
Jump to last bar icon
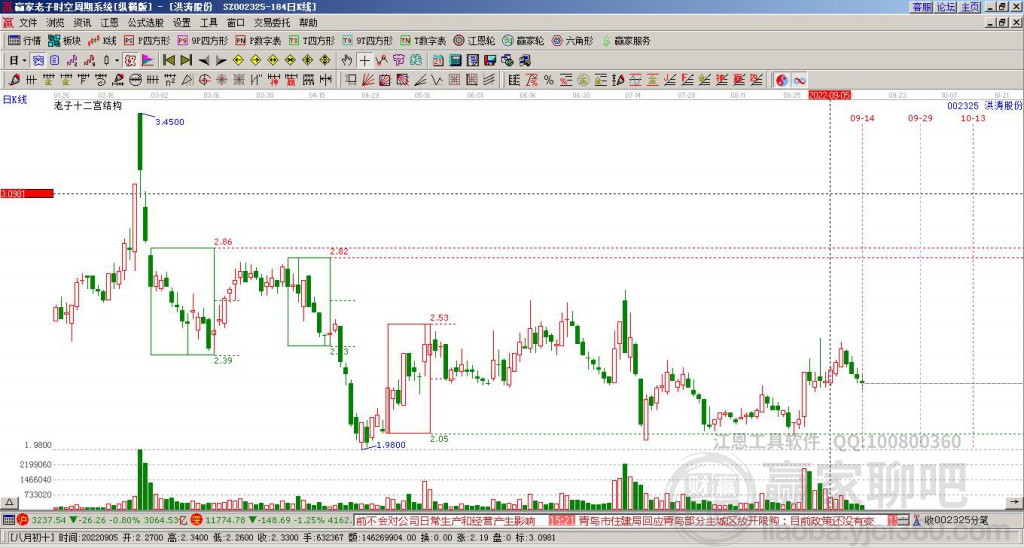[x=186, y=60]
